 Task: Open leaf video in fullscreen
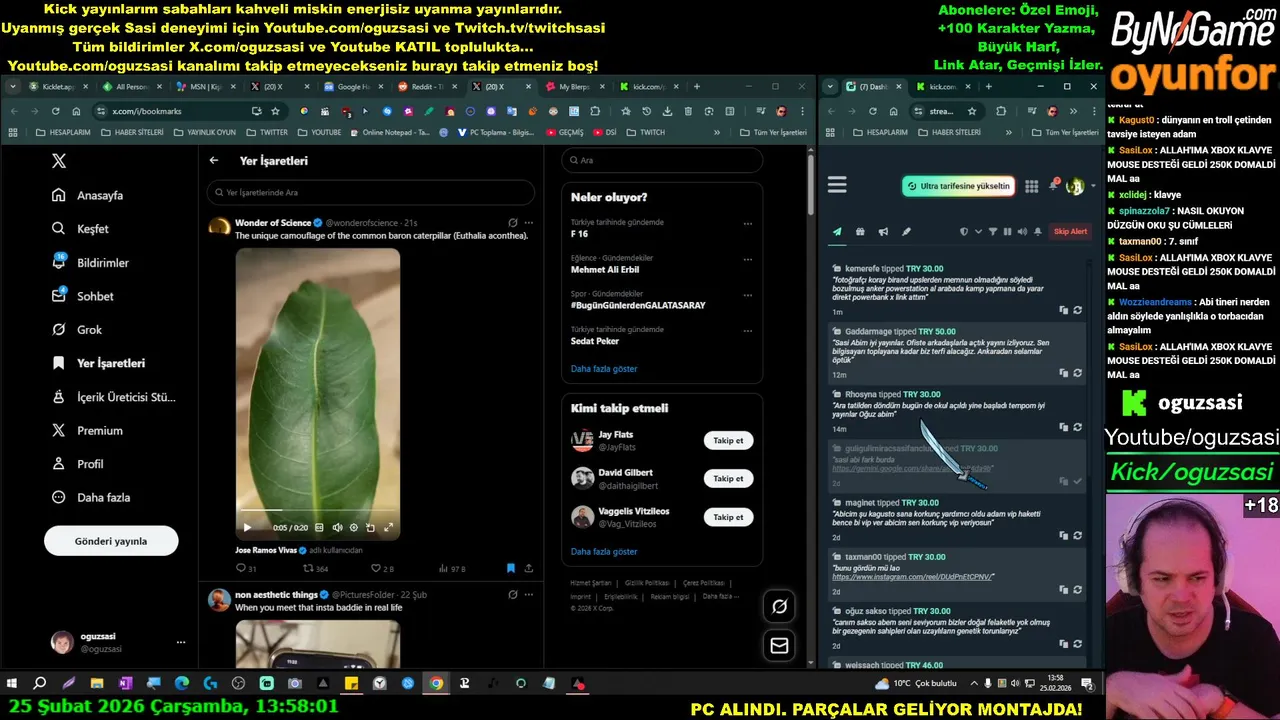point(388,527)
